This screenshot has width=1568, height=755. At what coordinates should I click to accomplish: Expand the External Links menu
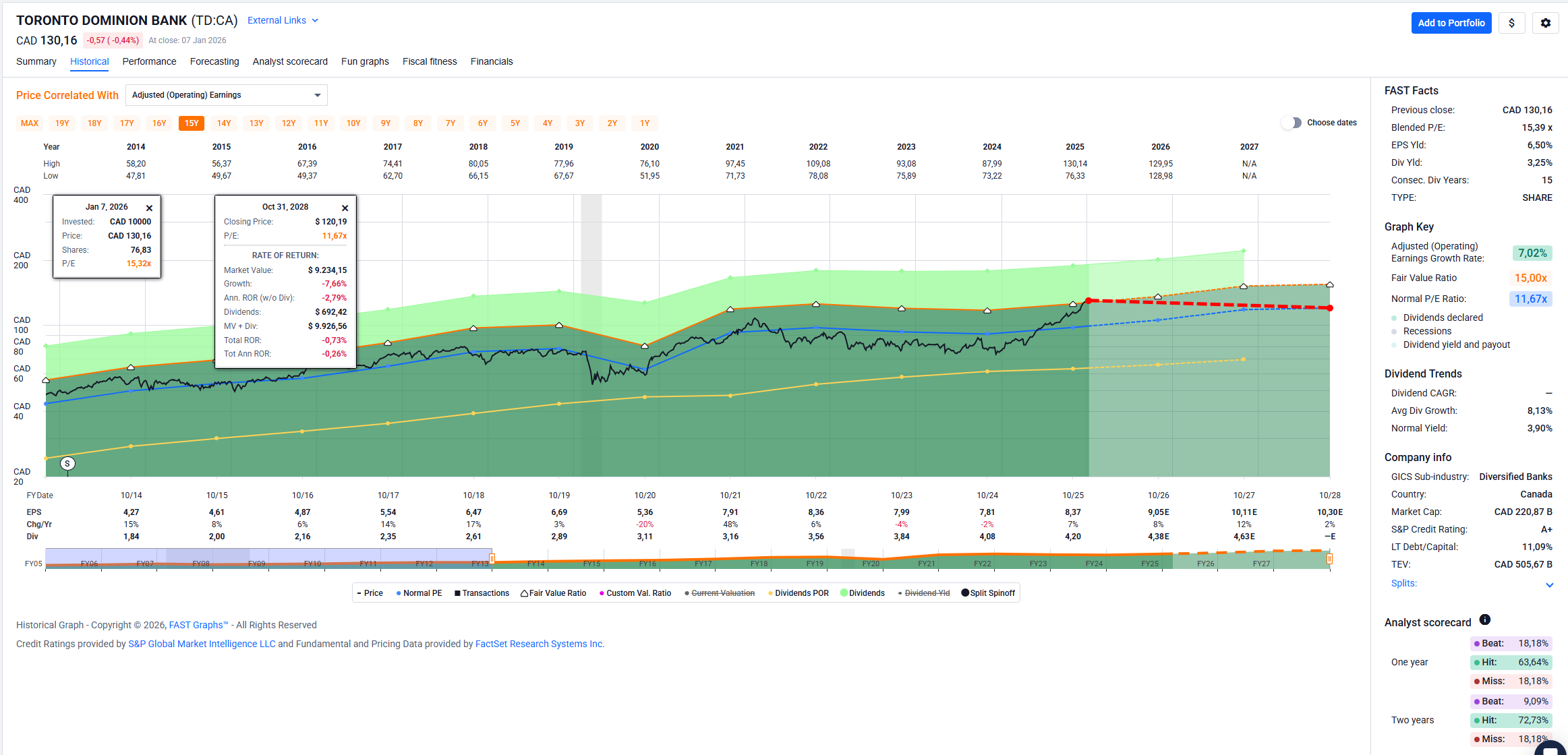(x=282, y=21)
